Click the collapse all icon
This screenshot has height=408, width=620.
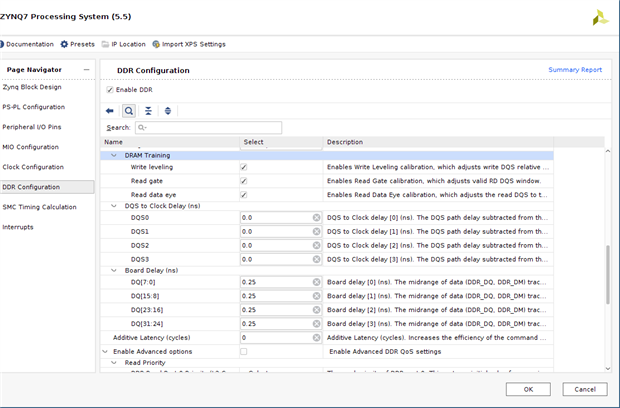point(148,111)
